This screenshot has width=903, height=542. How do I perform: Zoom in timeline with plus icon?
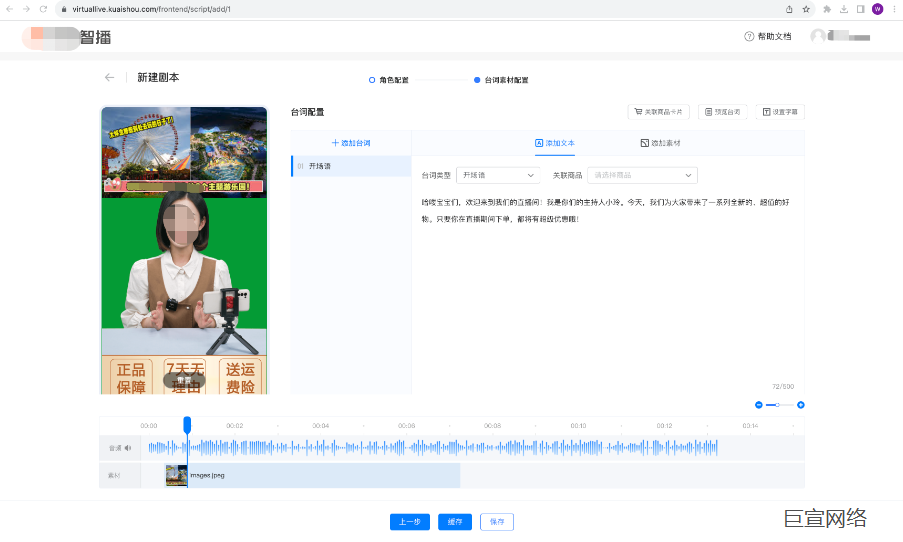(x=800, y=405)
